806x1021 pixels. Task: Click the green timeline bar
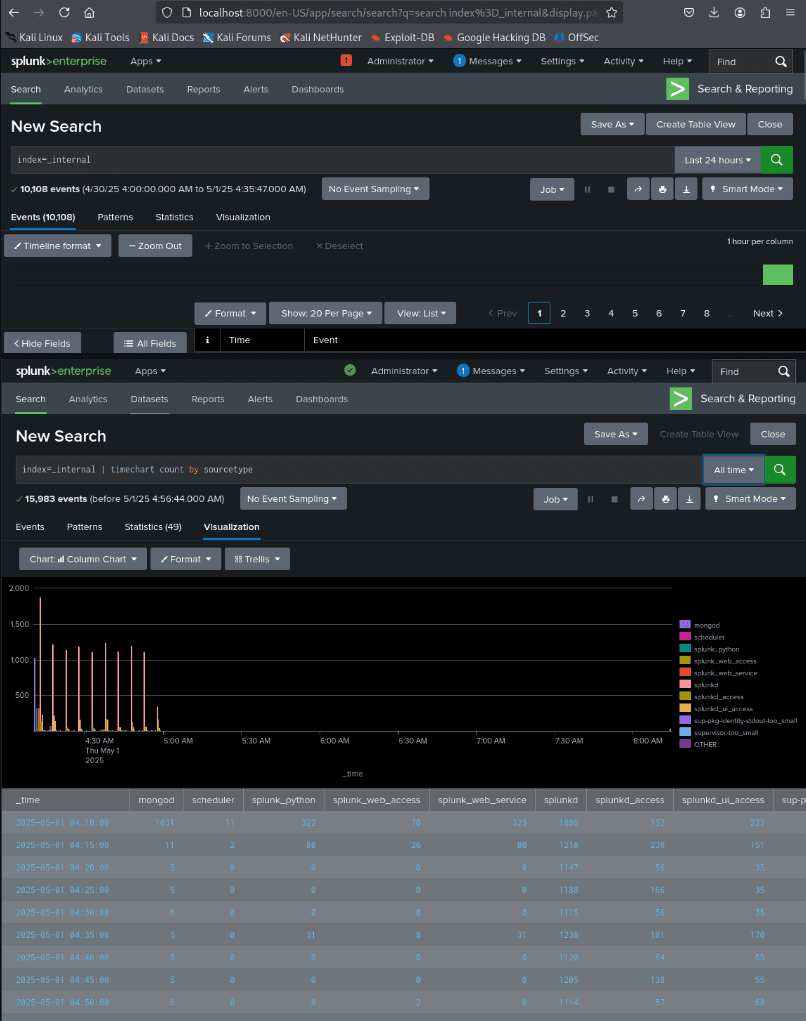point(778,275)
